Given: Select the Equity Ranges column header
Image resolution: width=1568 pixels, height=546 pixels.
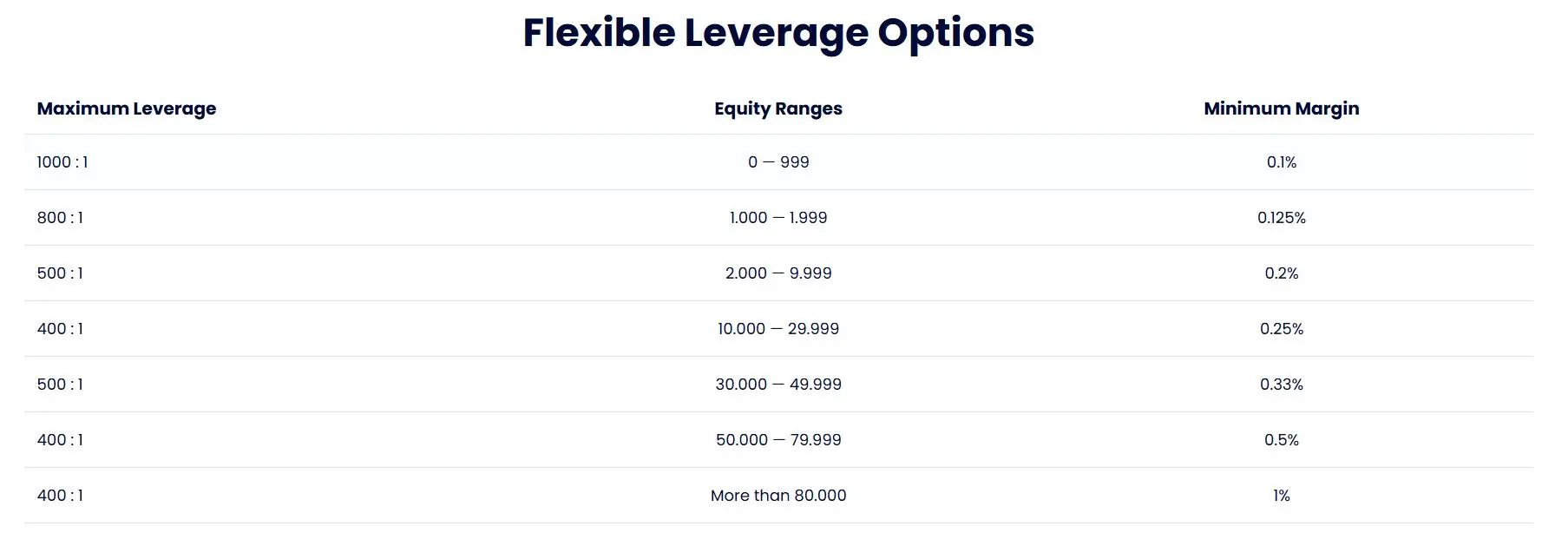Looking at the screenshot, I should click(778, 109).
